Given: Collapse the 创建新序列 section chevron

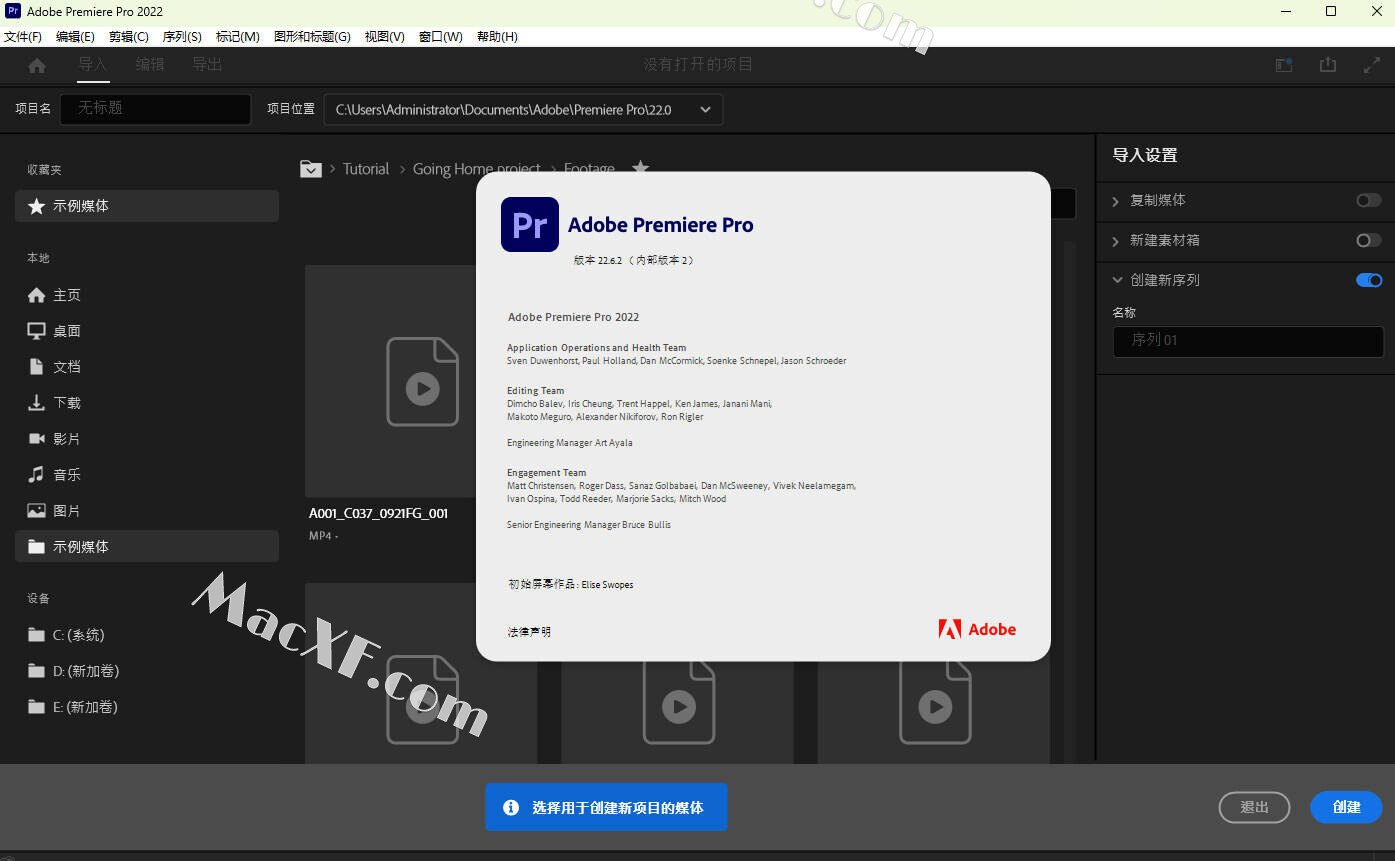Looking at the screenshot, I should 1116,280.
